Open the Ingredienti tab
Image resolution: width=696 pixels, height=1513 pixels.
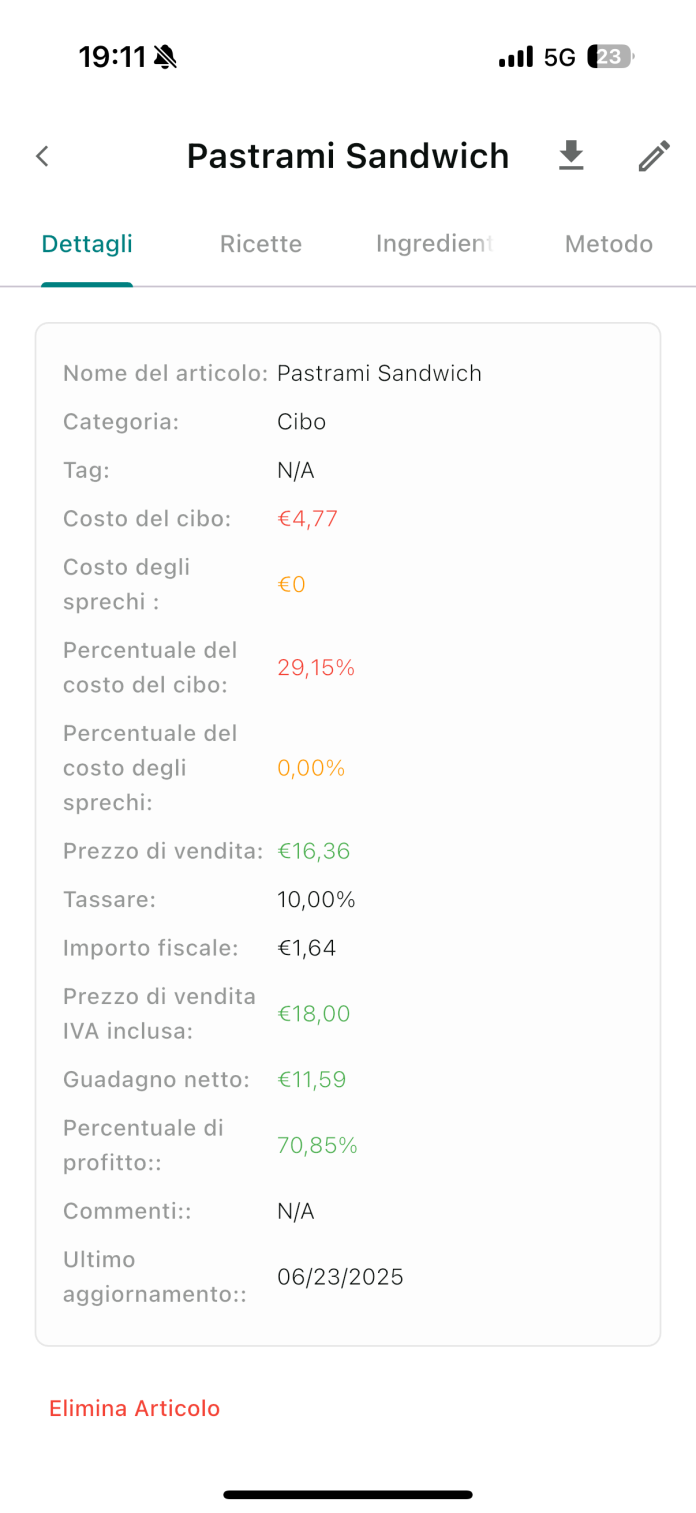(434, 244)
